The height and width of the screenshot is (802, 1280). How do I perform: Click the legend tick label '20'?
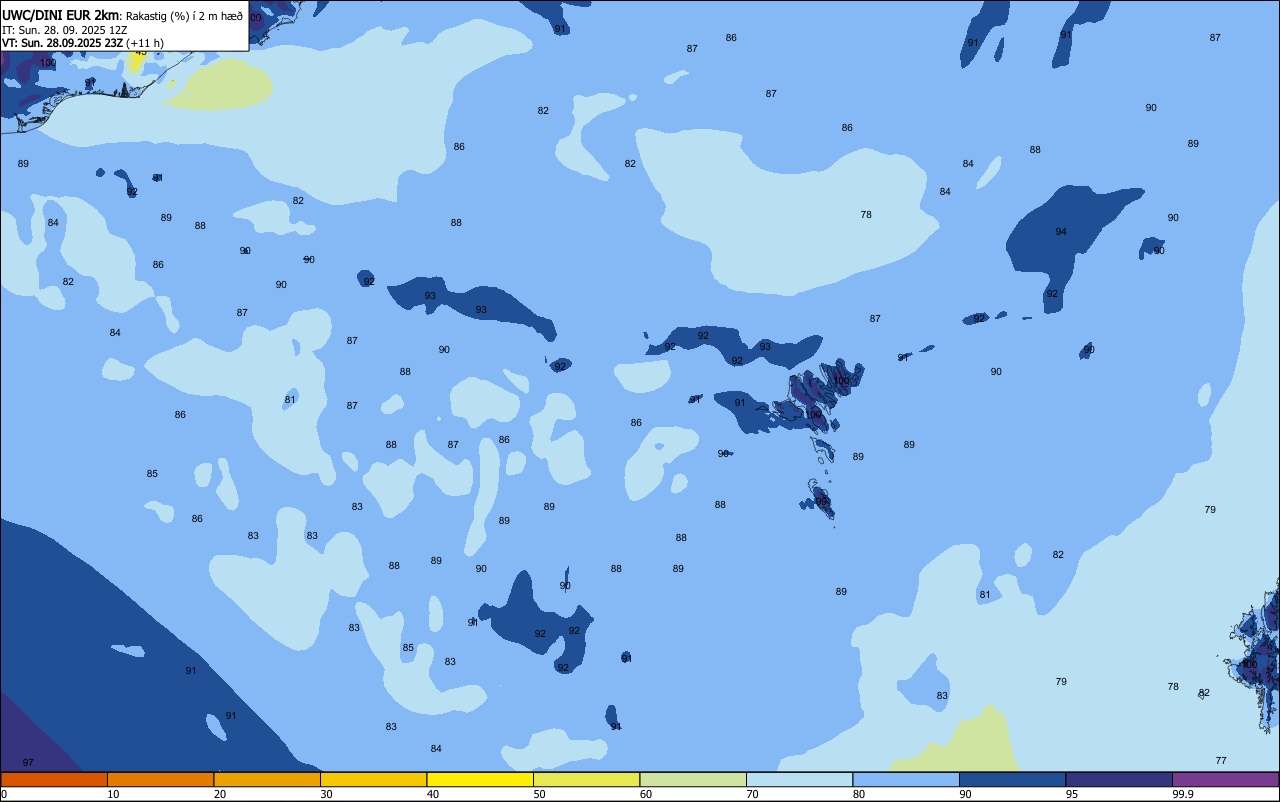click(x=219, y=794)
